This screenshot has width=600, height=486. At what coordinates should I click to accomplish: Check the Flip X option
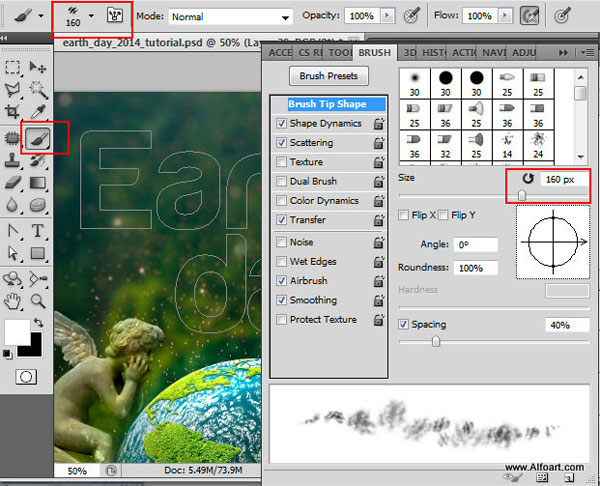pyautogui.click(x=403, y=215)
